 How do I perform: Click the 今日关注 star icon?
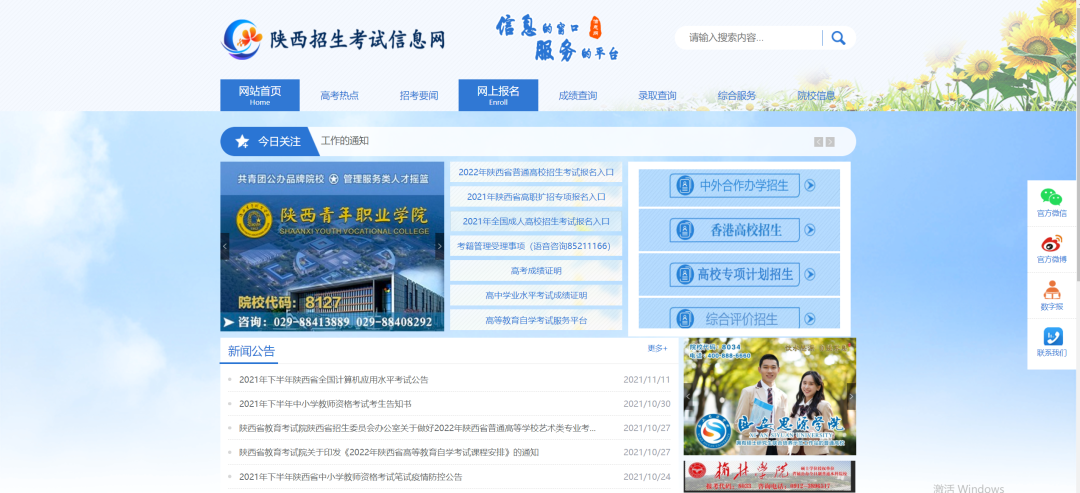(242, 141)
